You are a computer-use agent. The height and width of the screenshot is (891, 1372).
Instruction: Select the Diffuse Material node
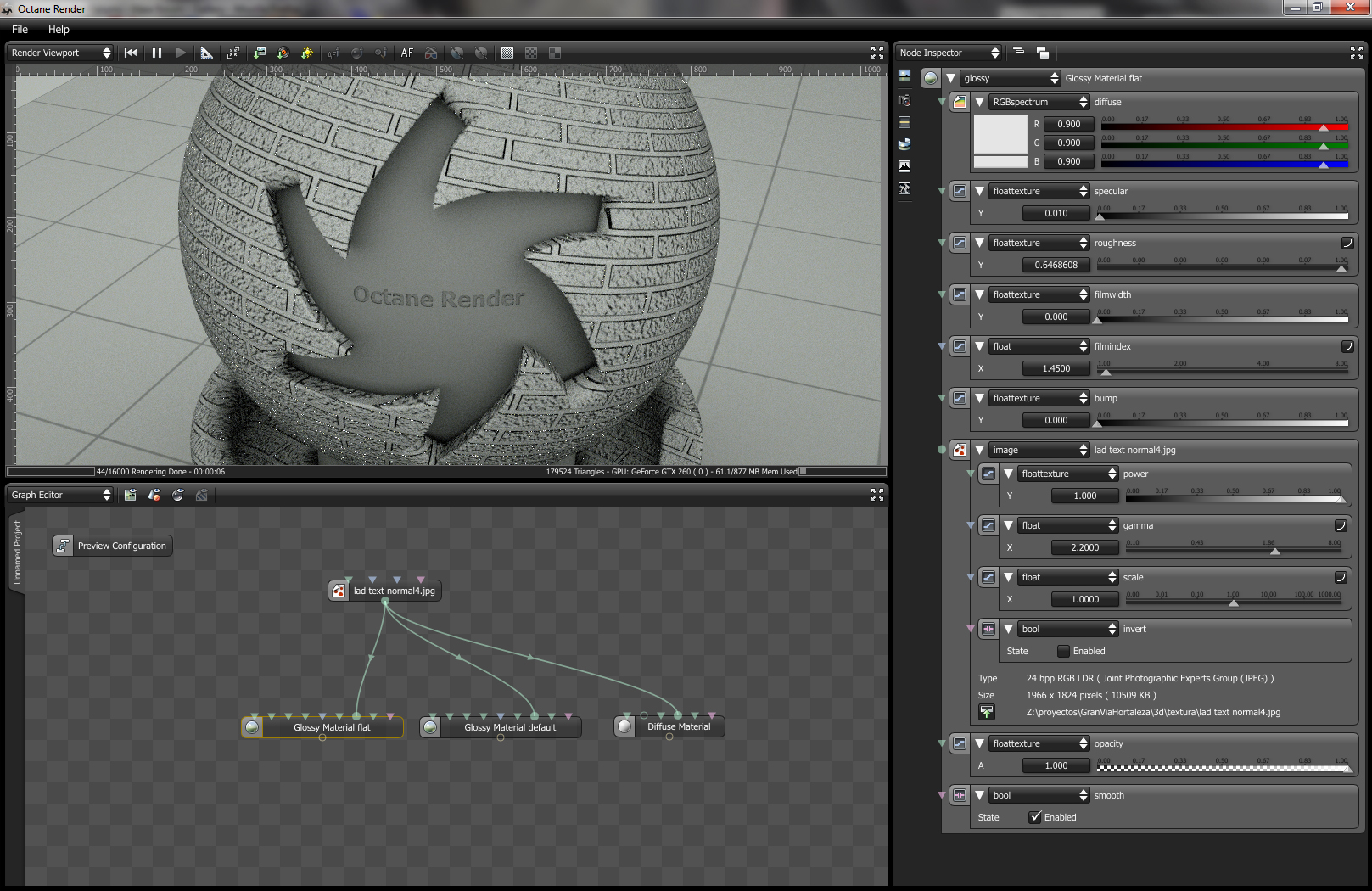(669, 726)
